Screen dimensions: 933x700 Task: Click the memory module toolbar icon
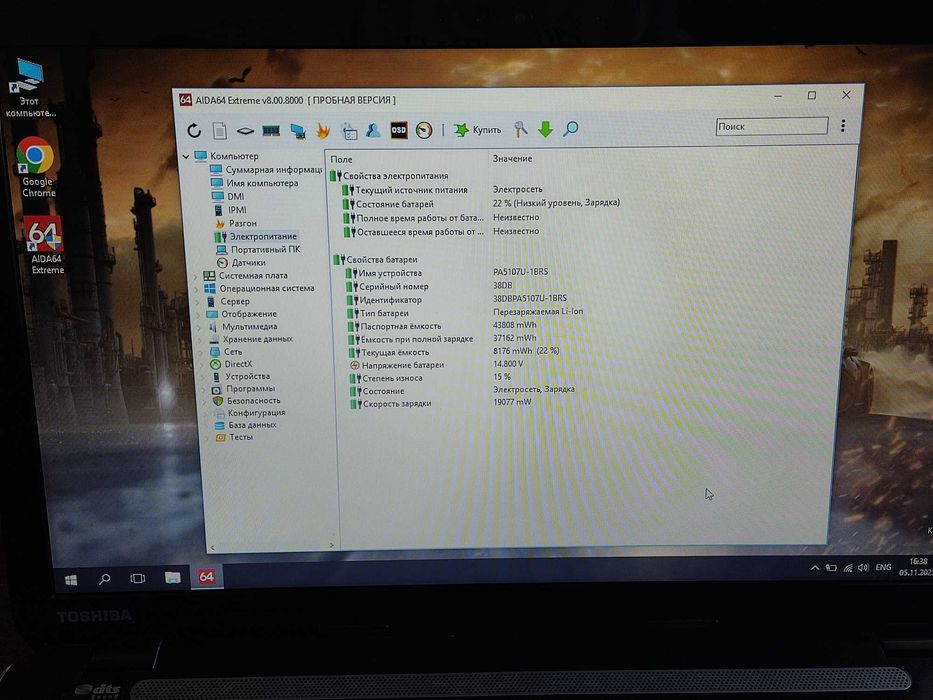pyautogui.click(x=271, y=130)
